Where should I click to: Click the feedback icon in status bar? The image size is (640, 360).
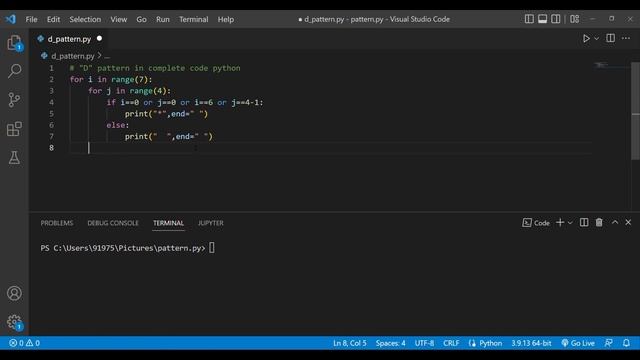click(609, 343)
